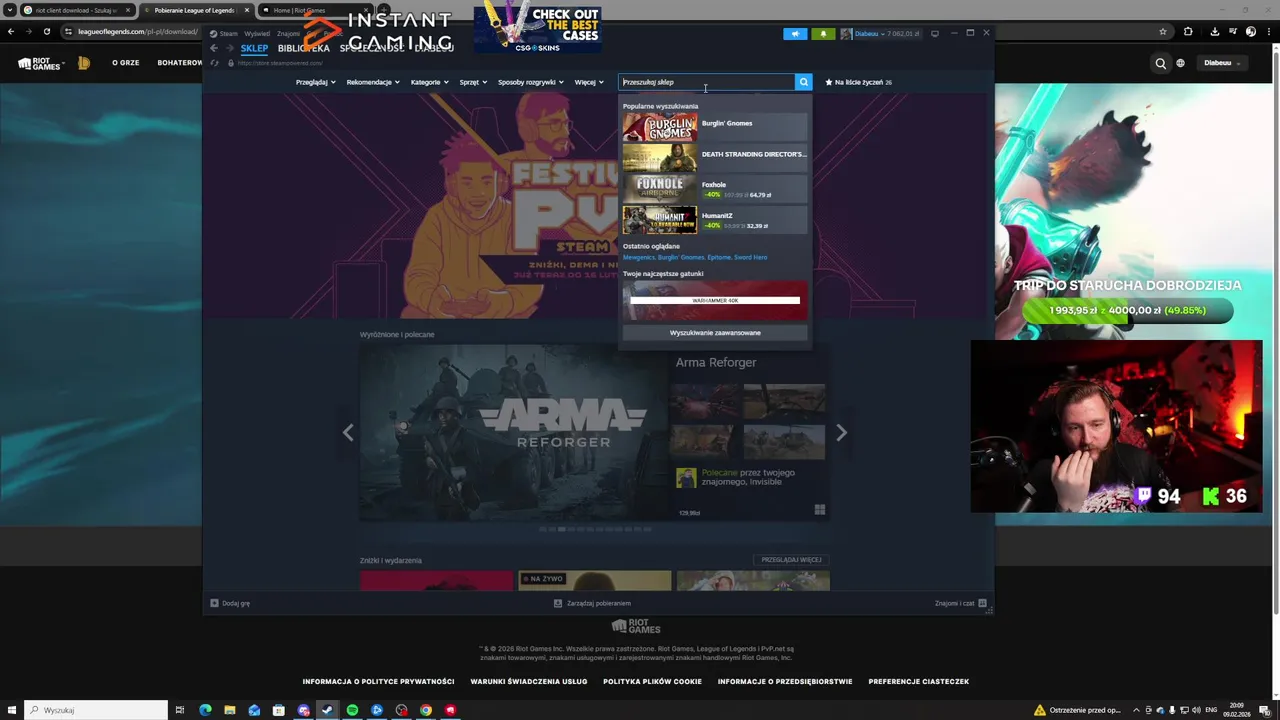The image size is (1280, 720).
Task: Click the Steam back navigation arrow
Action: click(x=214, y=48)
